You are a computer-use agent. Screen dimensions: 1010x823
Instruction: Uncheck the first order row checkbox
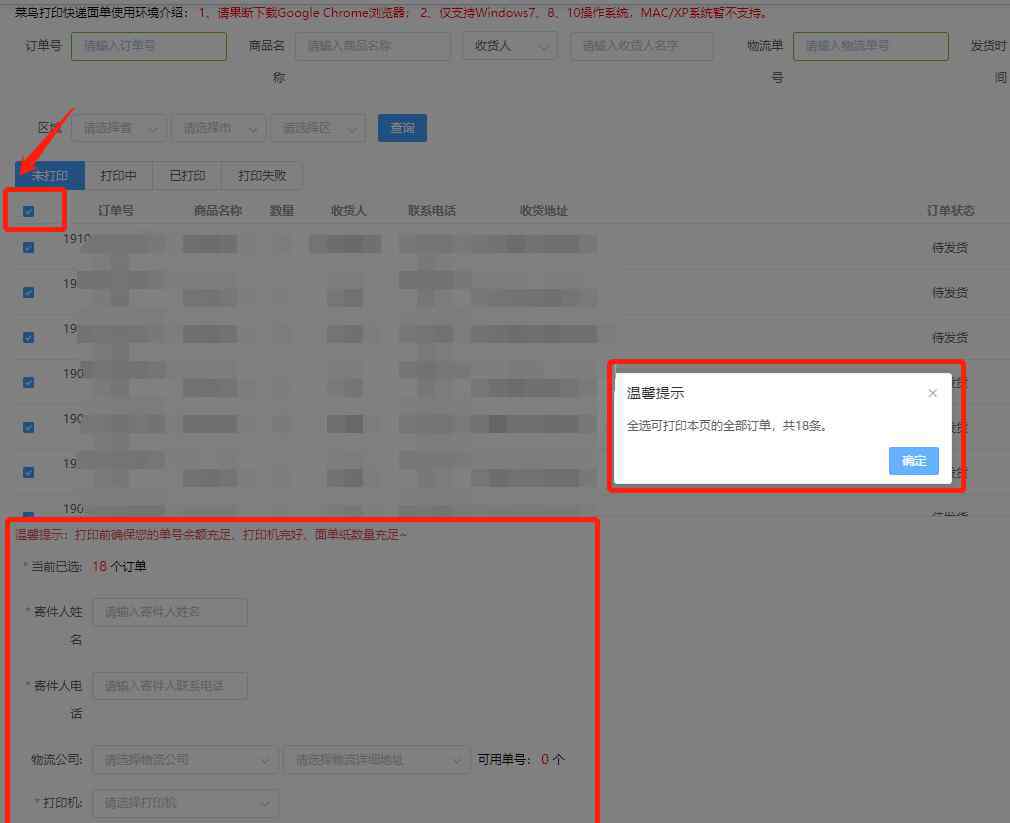point(28,247)
